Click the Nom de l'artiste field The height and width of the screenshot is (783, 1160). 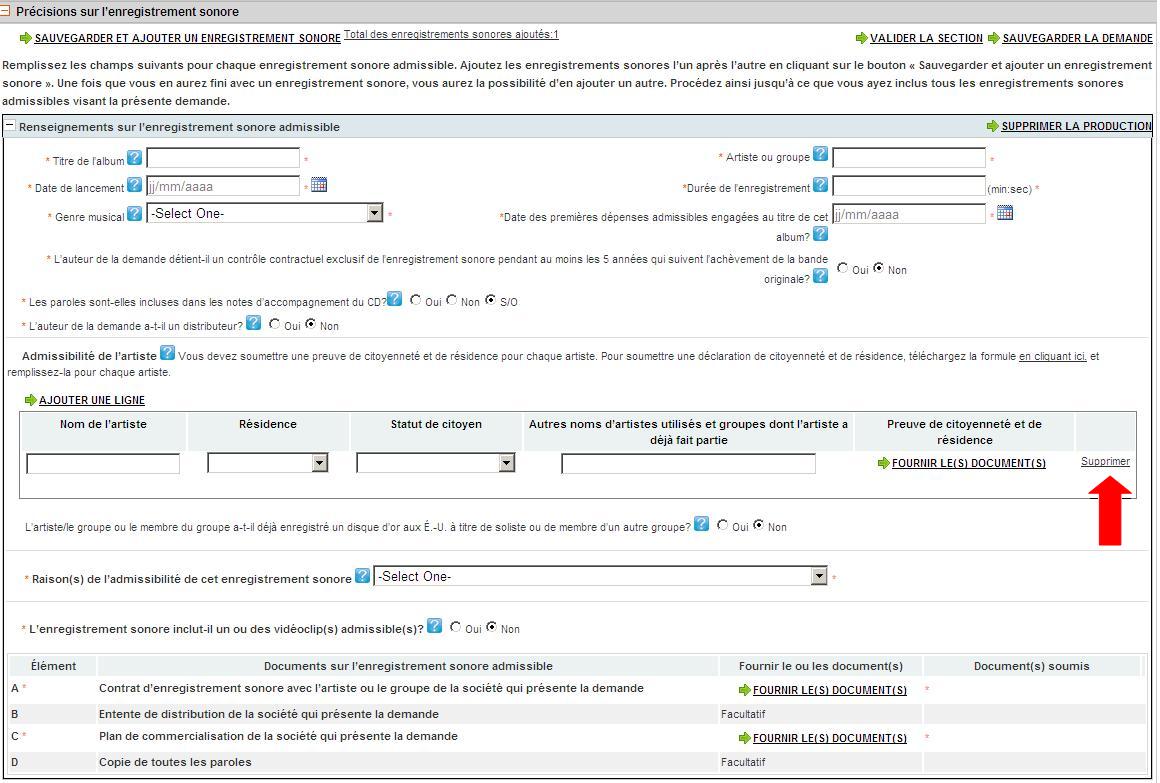[x=103, y=463]
